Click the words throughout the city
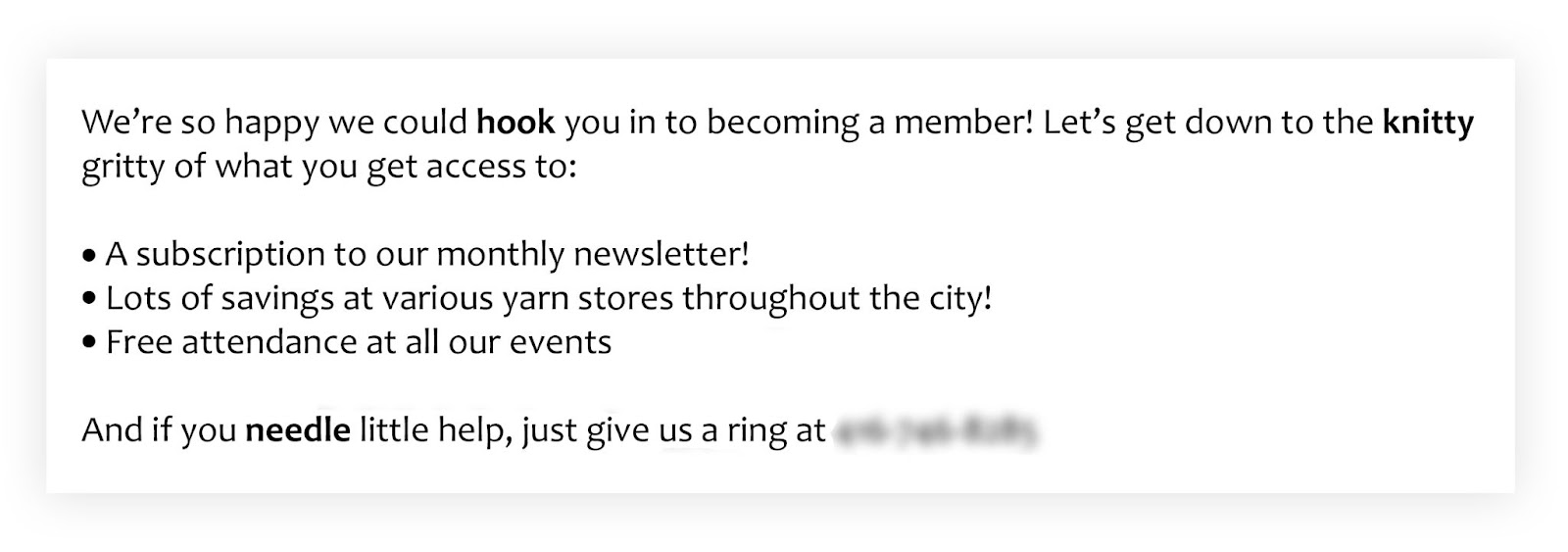Viewport: 1568px width, 552px height. (837, 298)
